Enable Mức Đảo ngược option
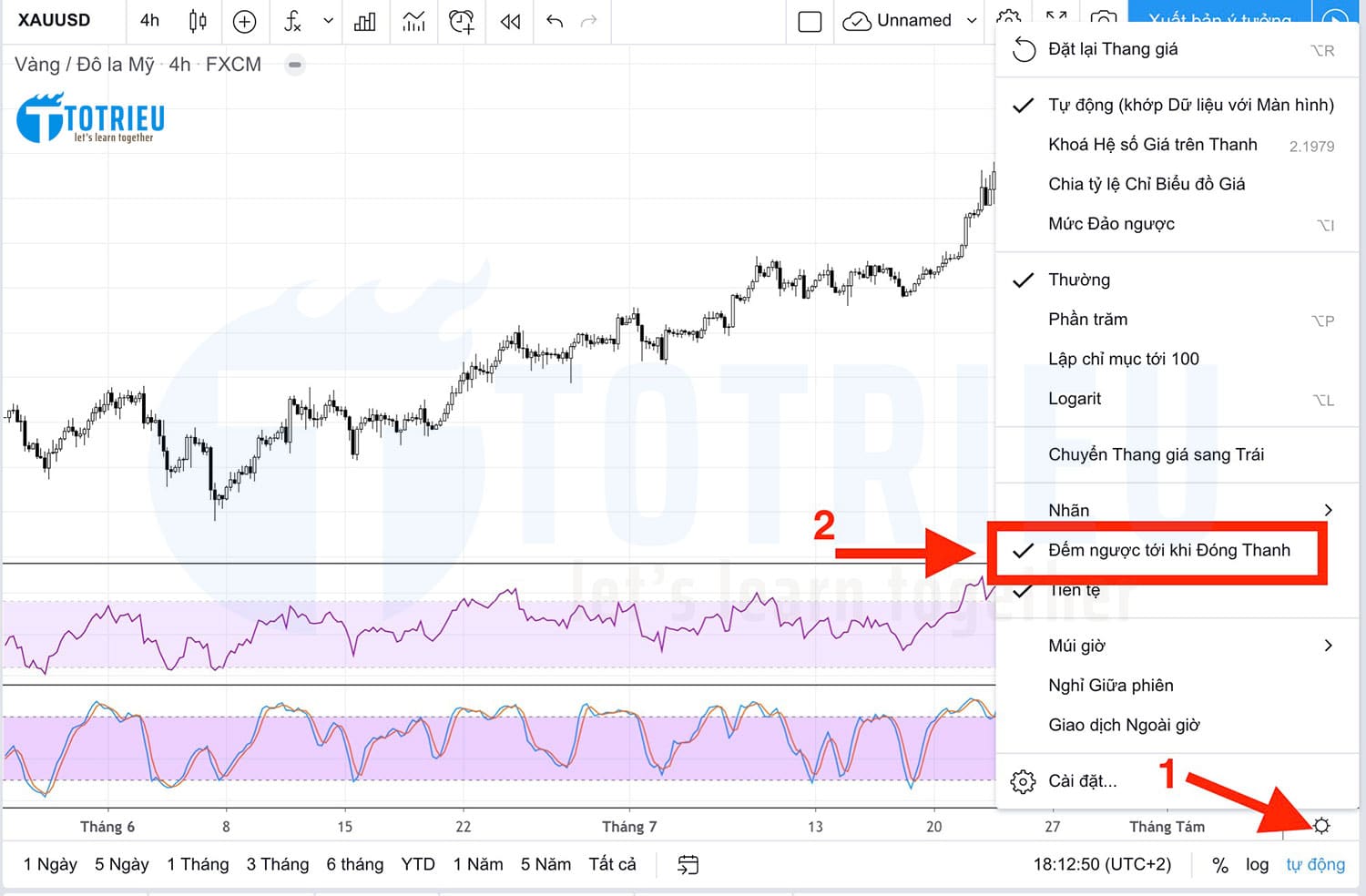1366x896 pixels. click(x=1177, y=224)
